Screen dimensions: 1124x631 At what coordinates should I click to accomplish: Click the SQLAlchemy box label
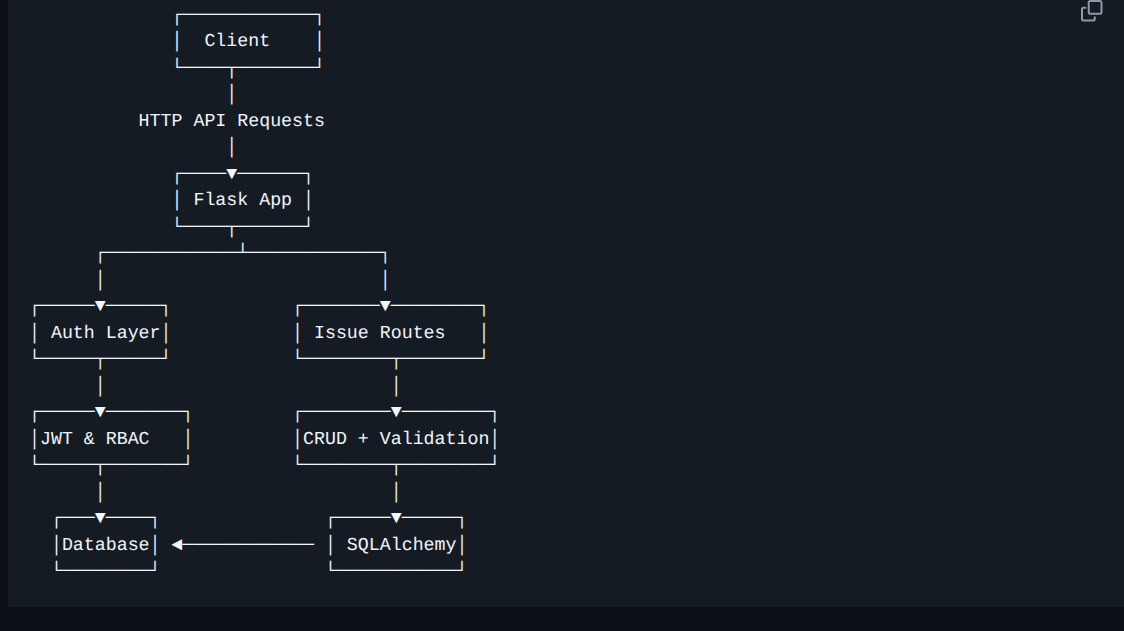click(401, 544)
